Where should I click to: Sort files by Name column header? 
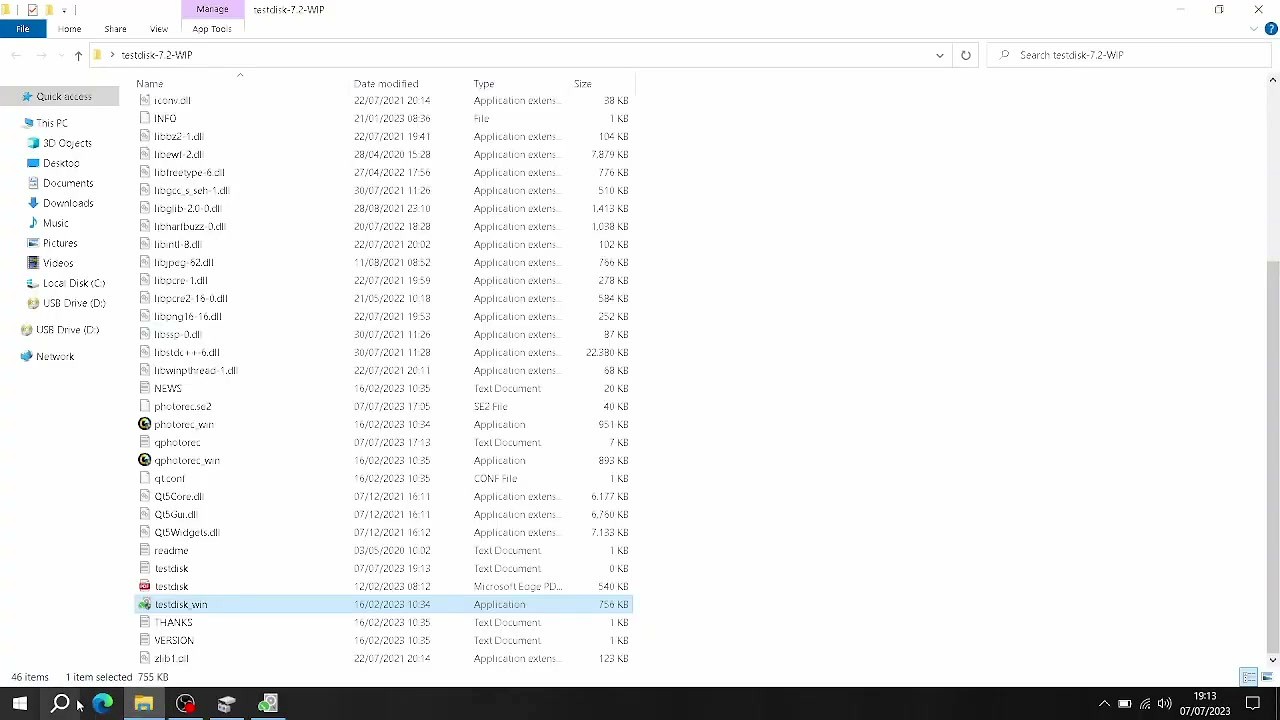tap(149, 84)
